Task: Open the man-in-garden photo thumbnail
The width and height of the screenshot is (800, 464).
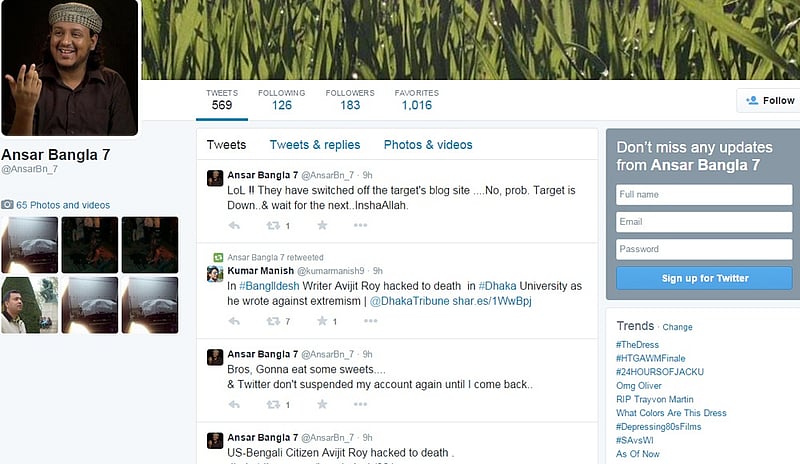Action: click(30, 305)
